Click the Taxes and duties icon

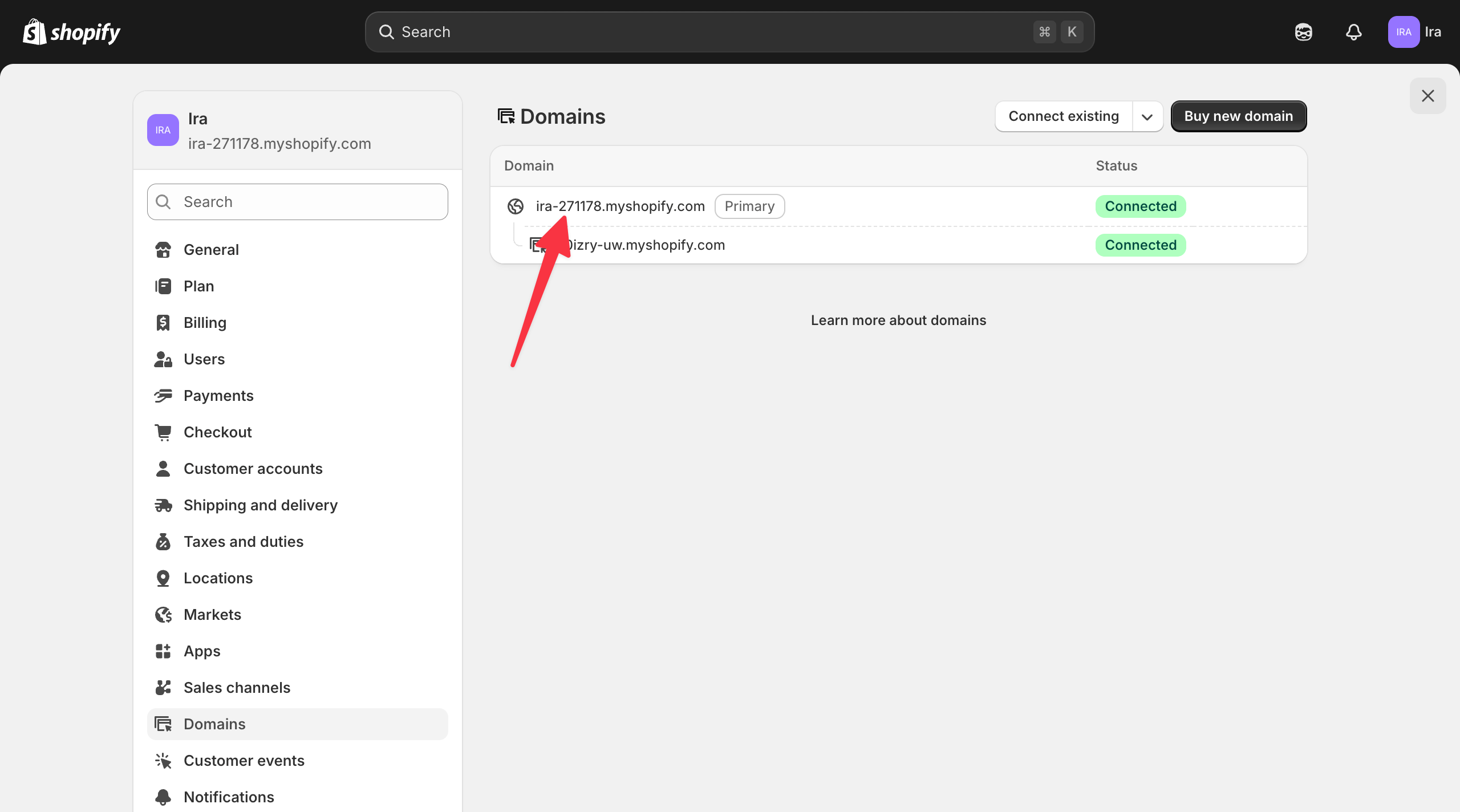[x=163, y=542]
